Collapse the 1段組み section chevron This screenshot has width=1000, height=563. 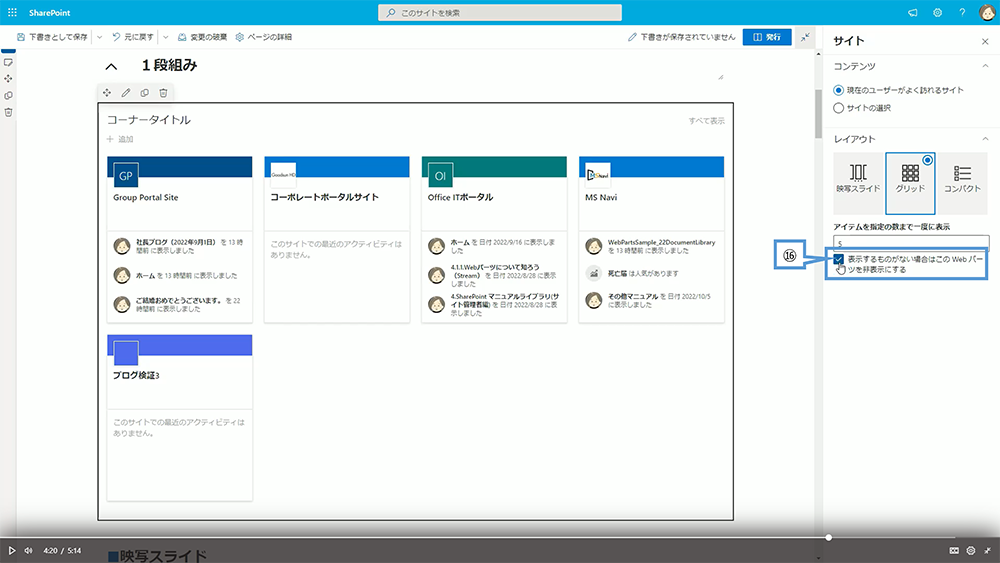(x=112, y=66)
